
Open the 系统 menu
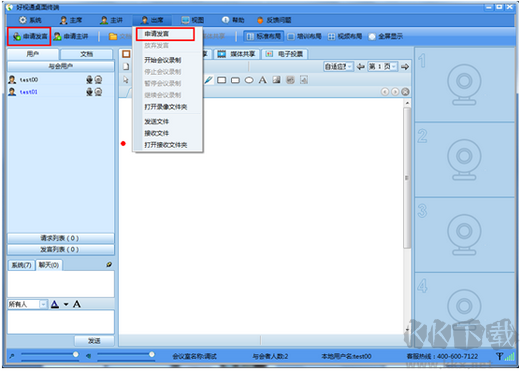30,20
